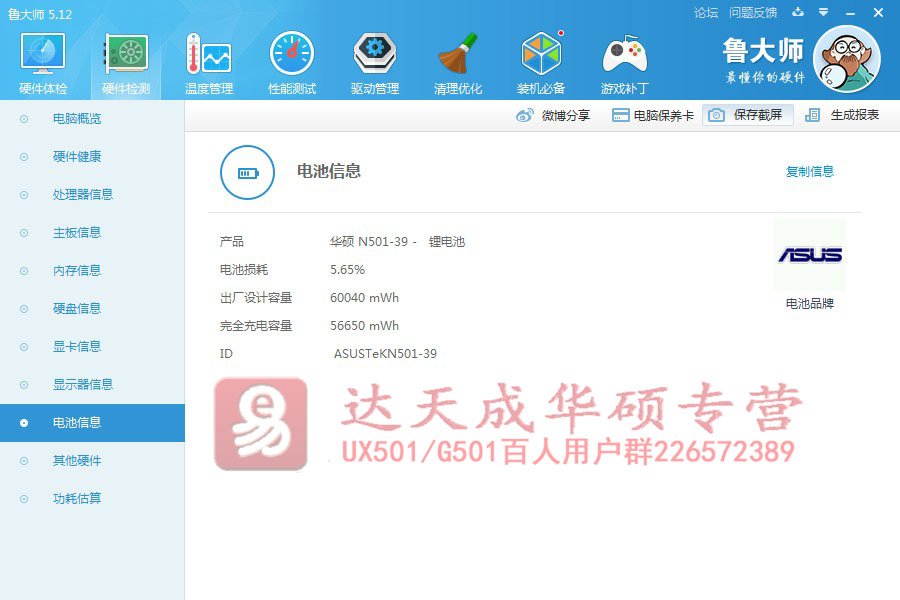
Task: Select 处理器信息 in sidebar
Action: 92,195
